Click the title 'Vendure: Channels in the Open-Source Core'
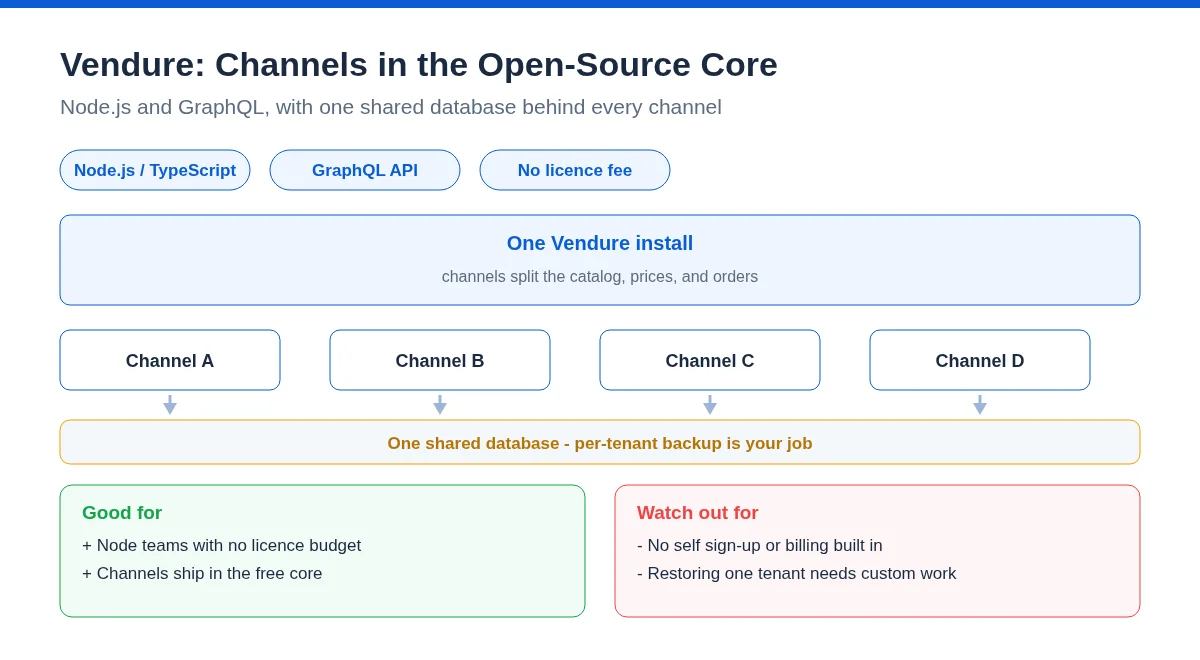The height and width of the screenshot is (660, 1200). [x=419, y=64]
